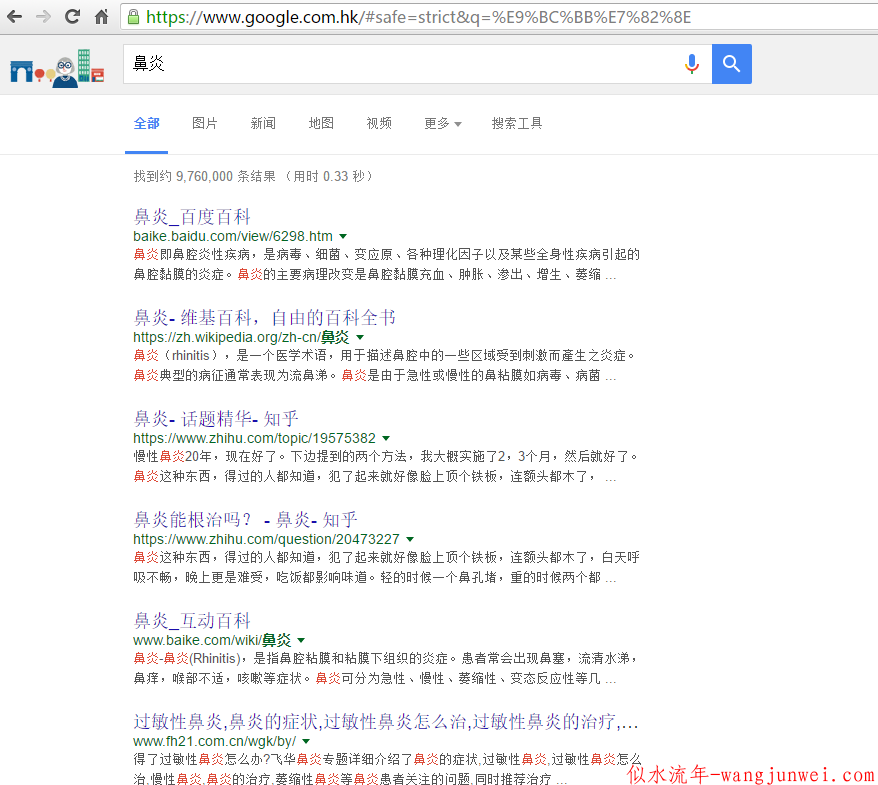Click the www.fh21.com.cn/wgk/by/ URL text
The height and width of the screenshot is (785, 878).
click(214, 741)
